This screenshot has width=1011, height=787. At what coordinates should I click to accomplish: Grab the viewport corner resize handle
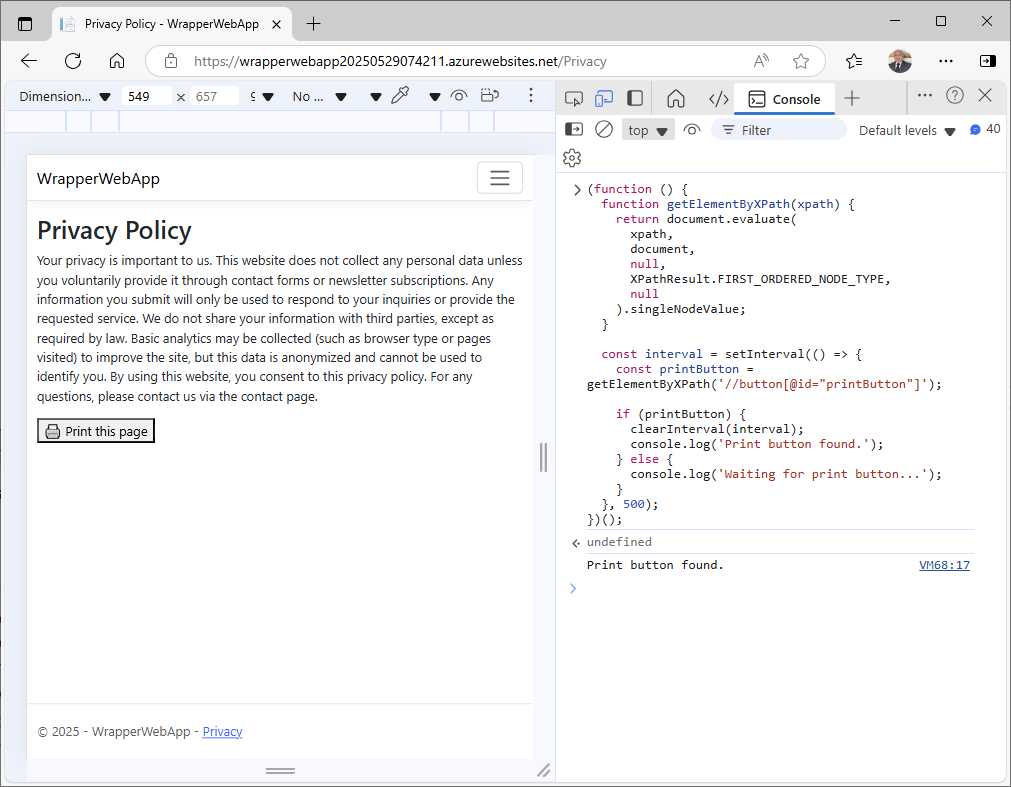(544, 770)
